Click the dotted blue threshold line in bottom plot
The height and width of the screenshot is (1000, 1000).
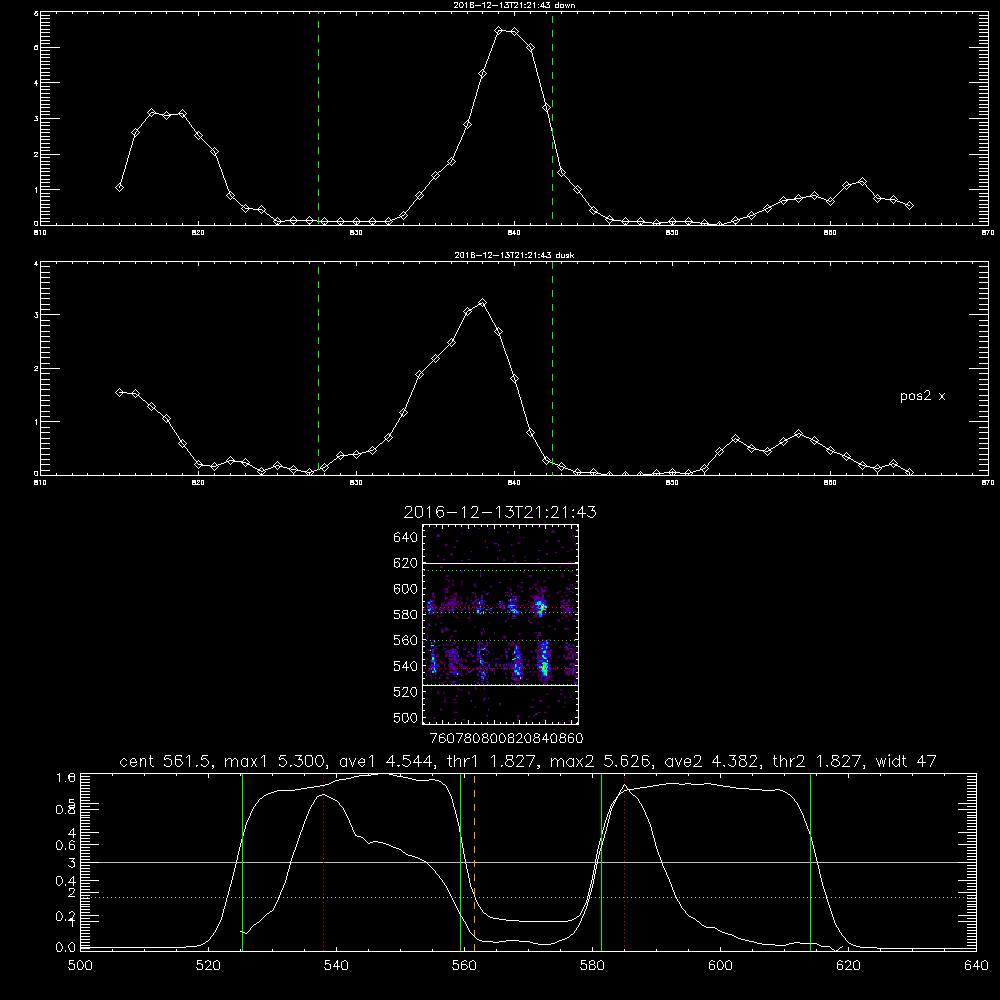(528, 897)
